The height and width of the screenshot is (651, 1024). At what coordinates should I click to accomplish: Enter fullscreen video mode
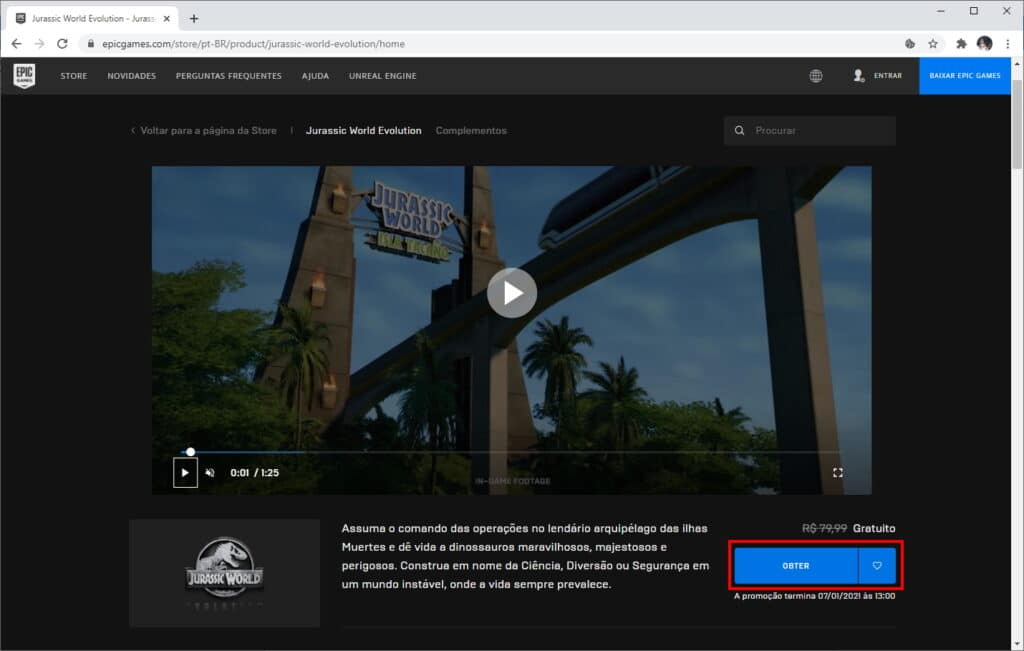838,473
